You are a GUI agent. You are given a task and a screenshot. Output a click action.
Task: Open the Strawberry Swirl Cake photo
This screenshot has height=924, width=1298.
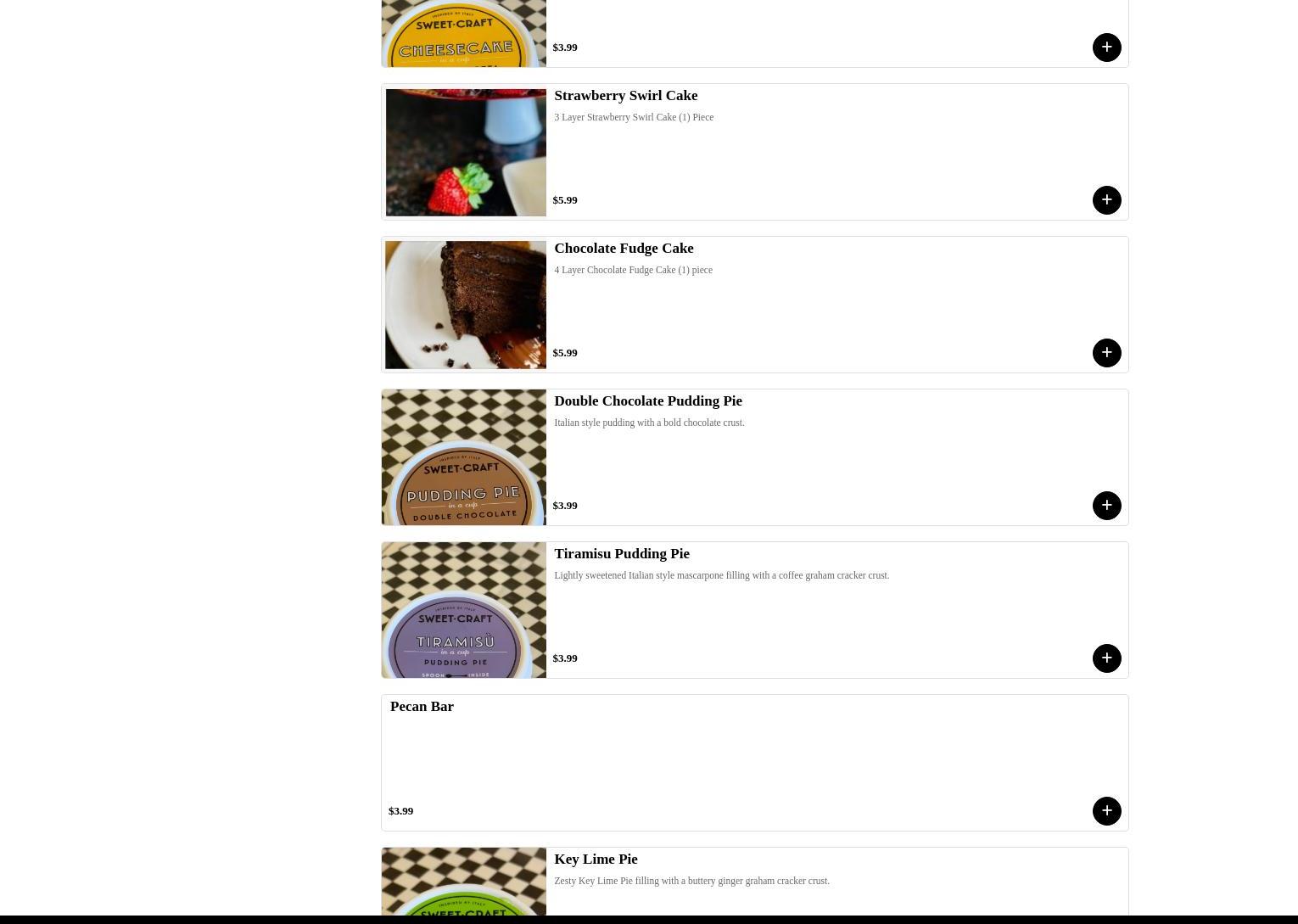point(465,152)
